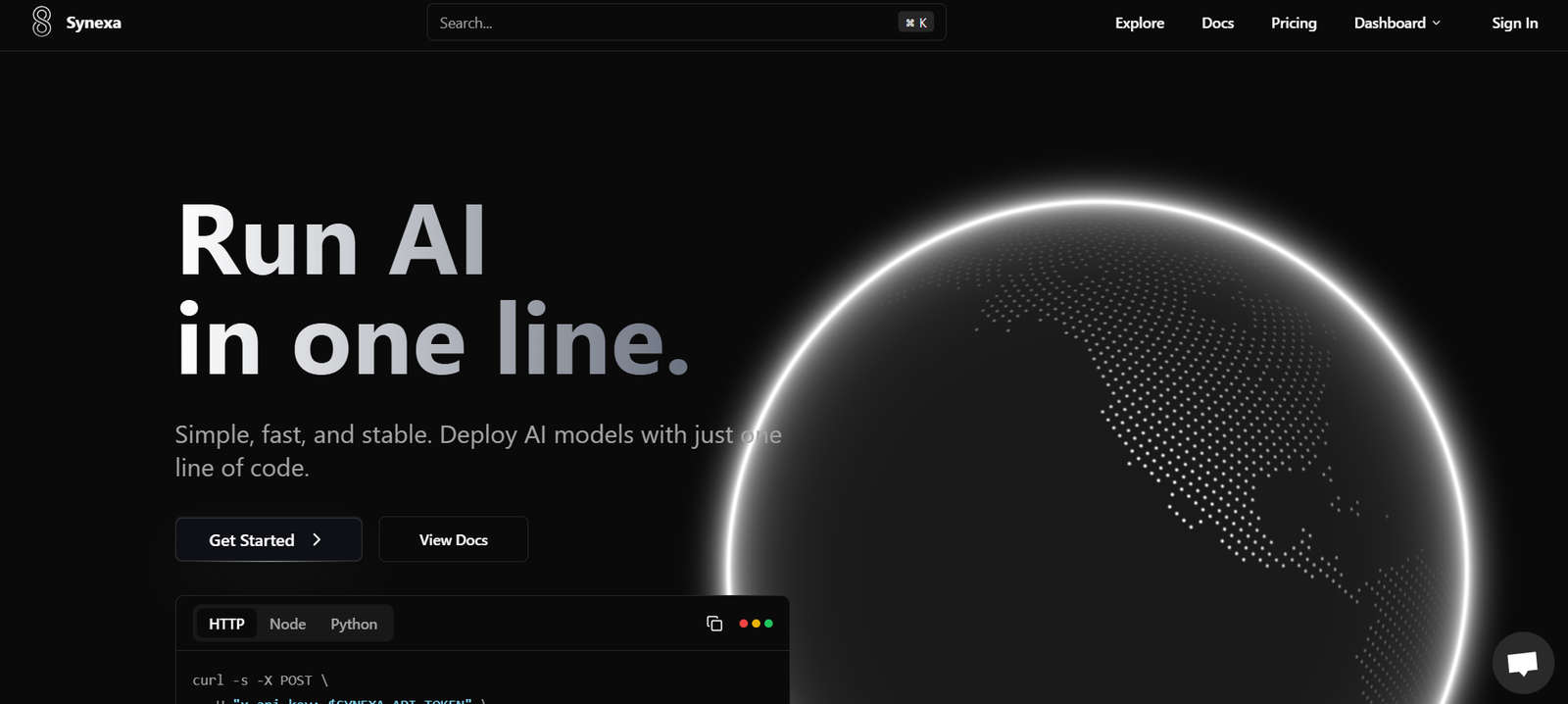Screen dimensions: 1568x704
Task: Open the Explore page
Action: (x=1139, y=23)
